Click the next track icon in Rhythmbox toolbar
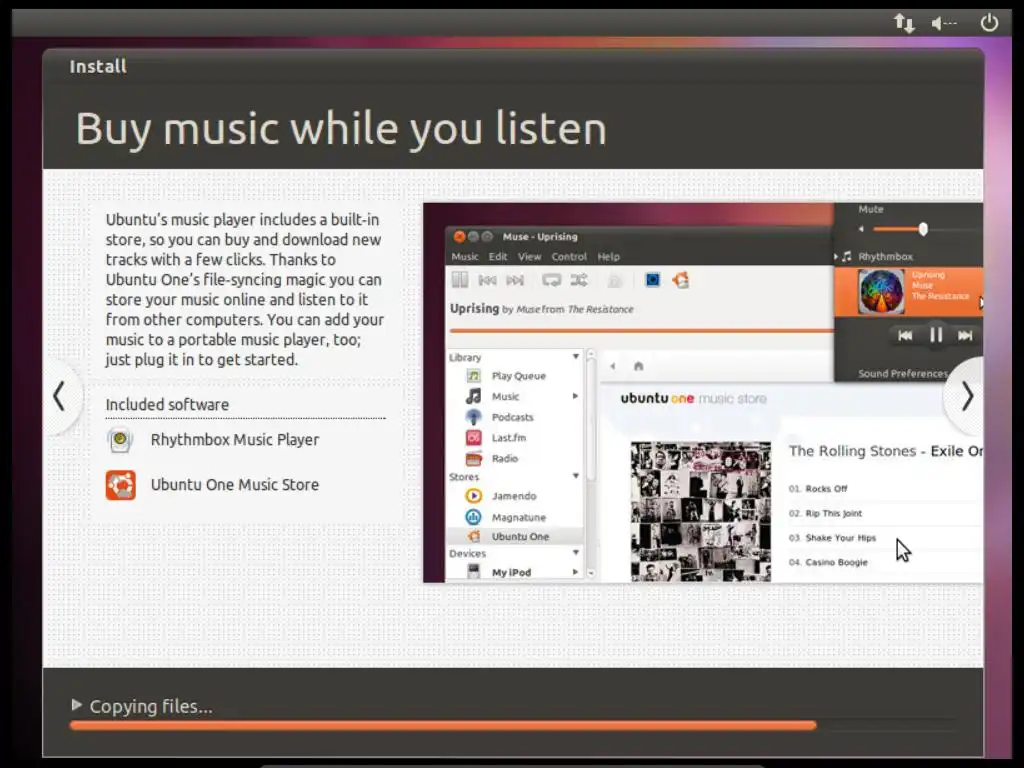The image size is (1024, 768). pos(515,281)
